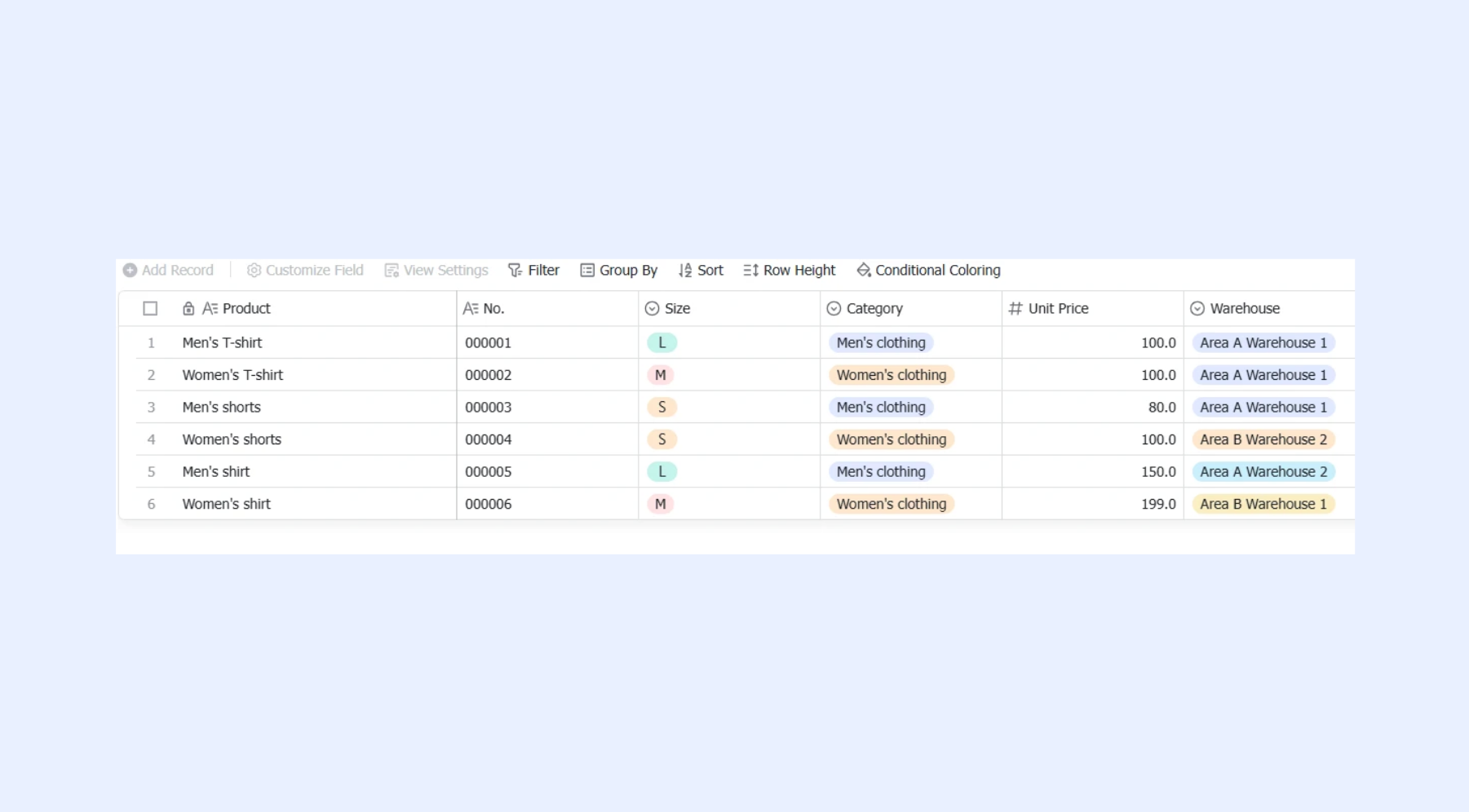This screenshot has width=1469, height=812.
Task: Click the Men's T-shirt product cell
Action: 316,342
